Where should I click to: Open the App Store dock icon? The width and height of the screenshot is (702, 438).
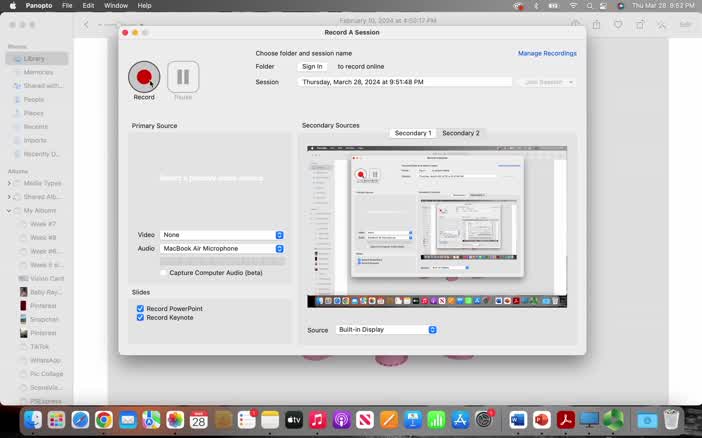pyautogui.click(x=461, y=420)
